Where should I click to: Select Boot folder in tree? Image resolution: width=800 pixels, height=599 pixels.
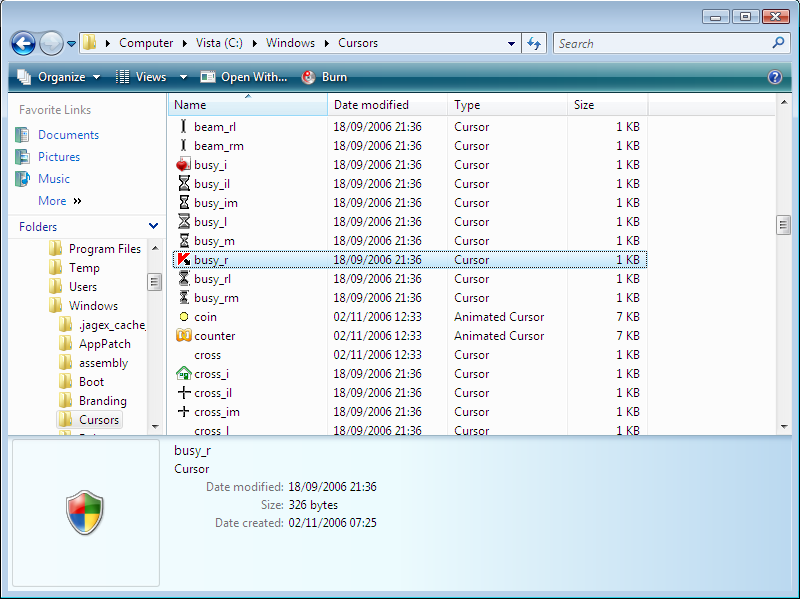[91, 382]
